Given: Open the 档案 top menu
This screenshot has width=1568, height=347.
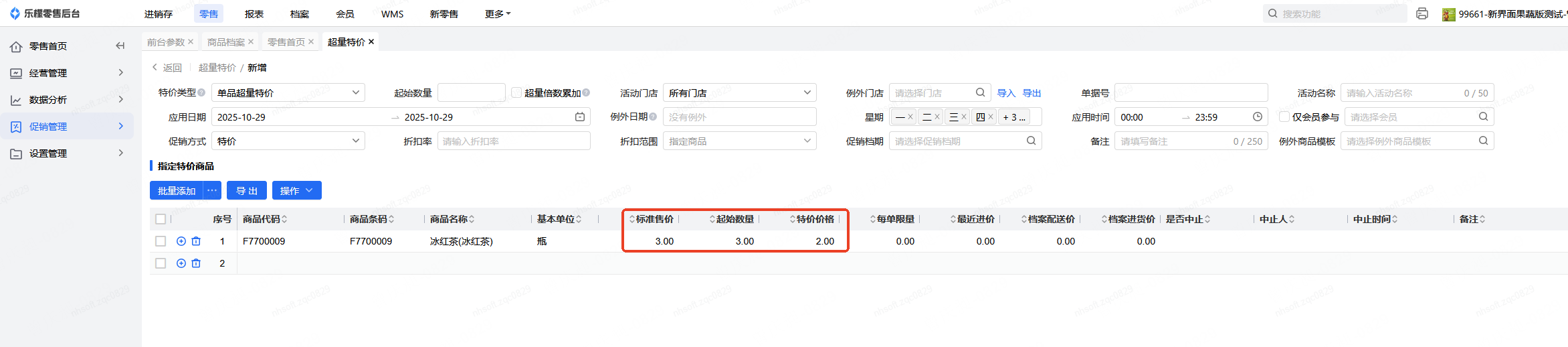Looking at the screenshot, I should (x=300, y=13).
